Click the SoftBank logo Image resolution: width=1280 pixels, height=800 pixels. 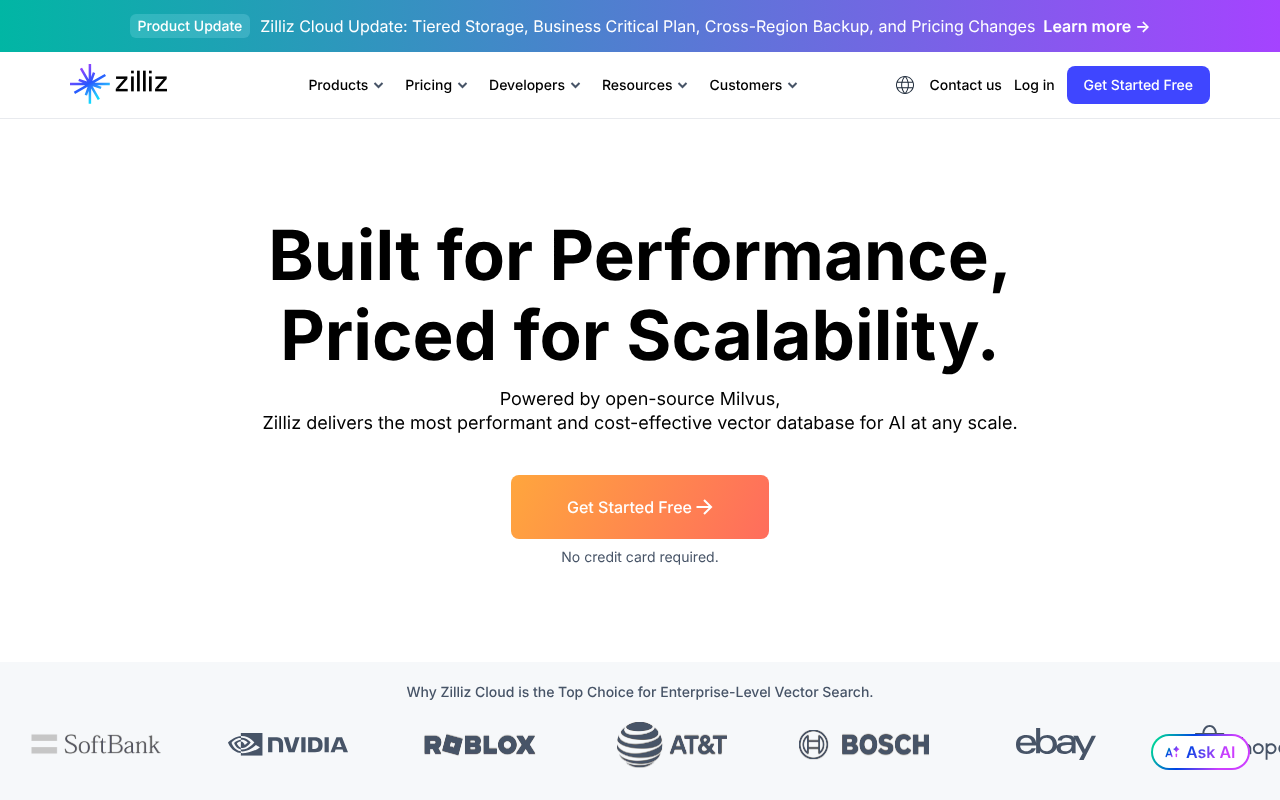click(96, 744)
